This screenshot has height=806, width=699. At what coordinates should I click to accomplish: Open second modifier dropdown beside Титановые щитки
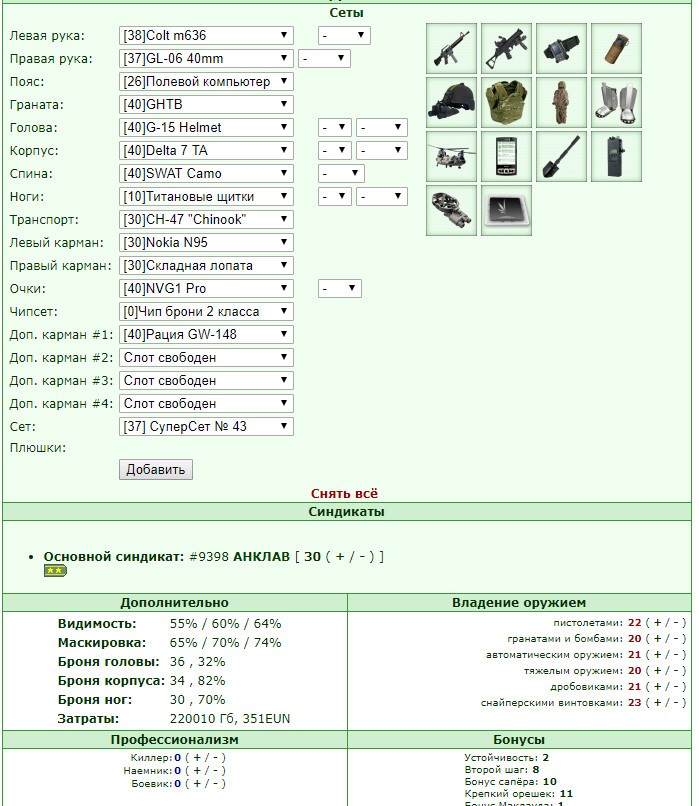382,196
